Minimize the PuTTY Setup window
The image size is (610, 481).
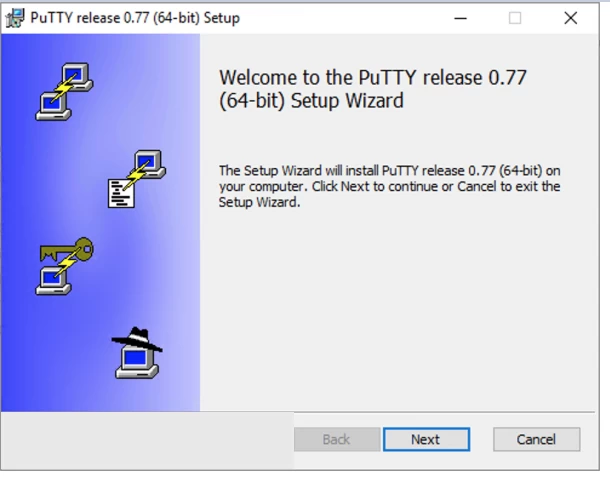[460, 18]
